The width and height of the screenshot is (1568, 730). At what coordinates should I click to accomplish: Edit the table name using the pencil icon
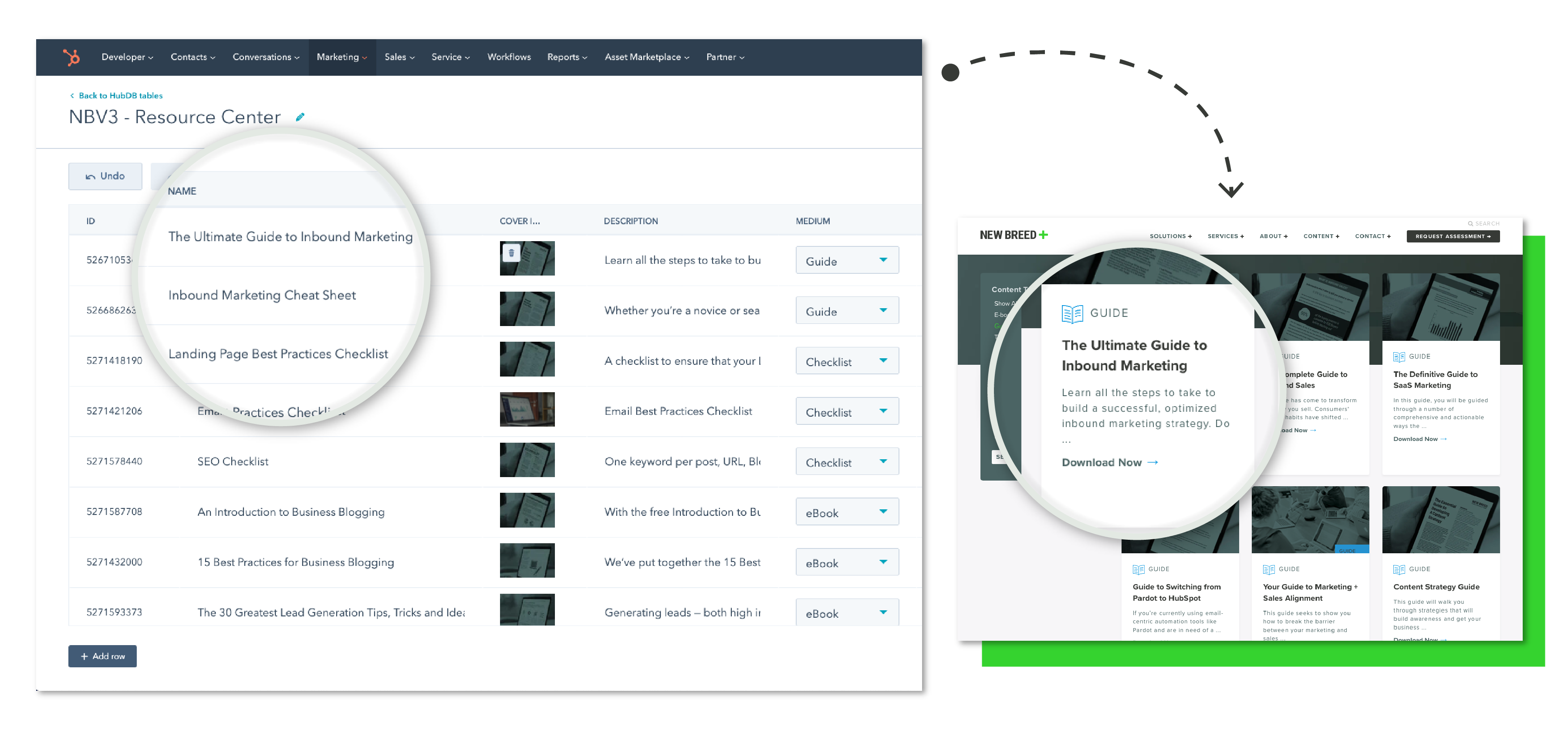300,117
